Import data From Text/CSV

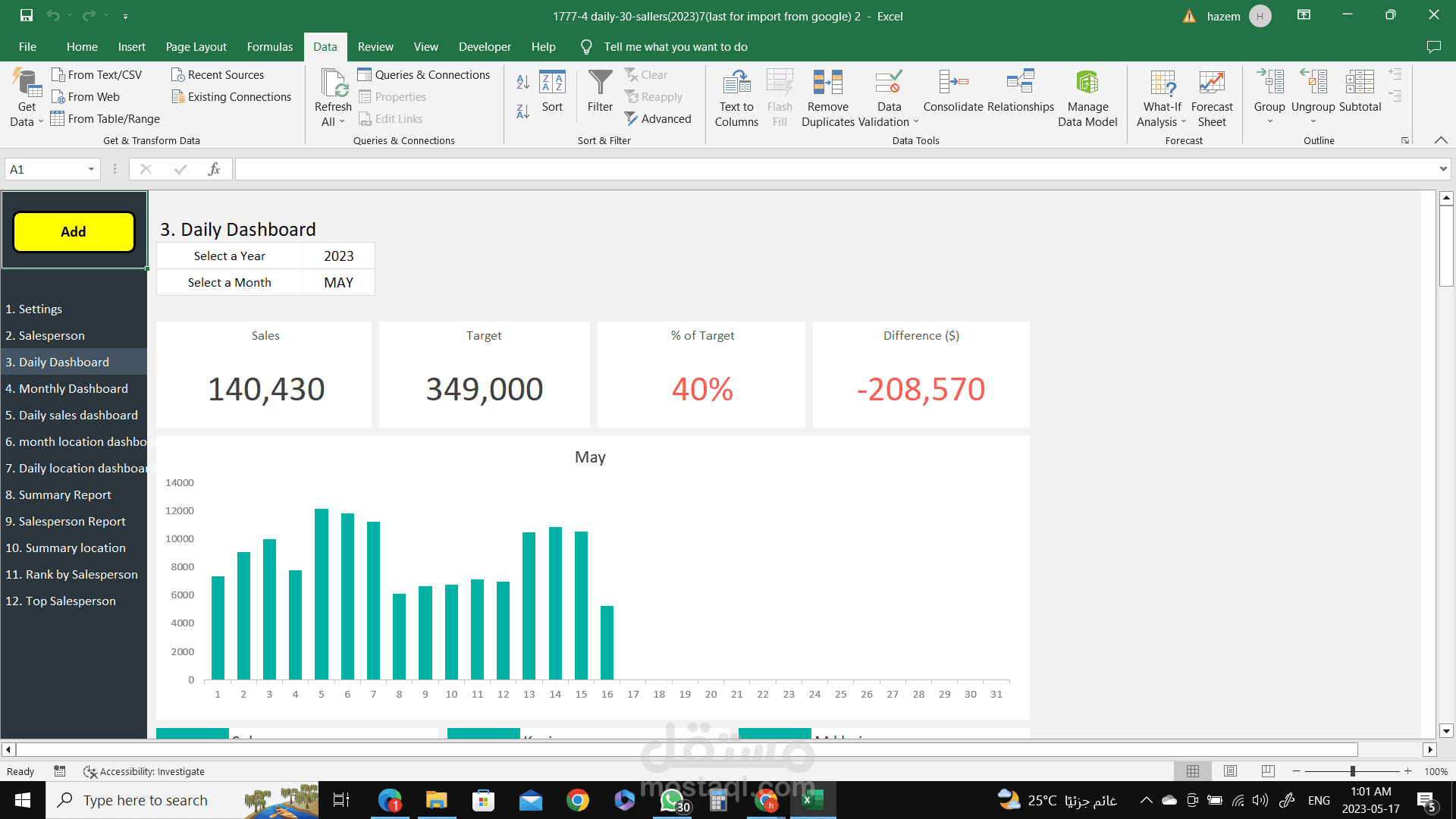(96, 74)
